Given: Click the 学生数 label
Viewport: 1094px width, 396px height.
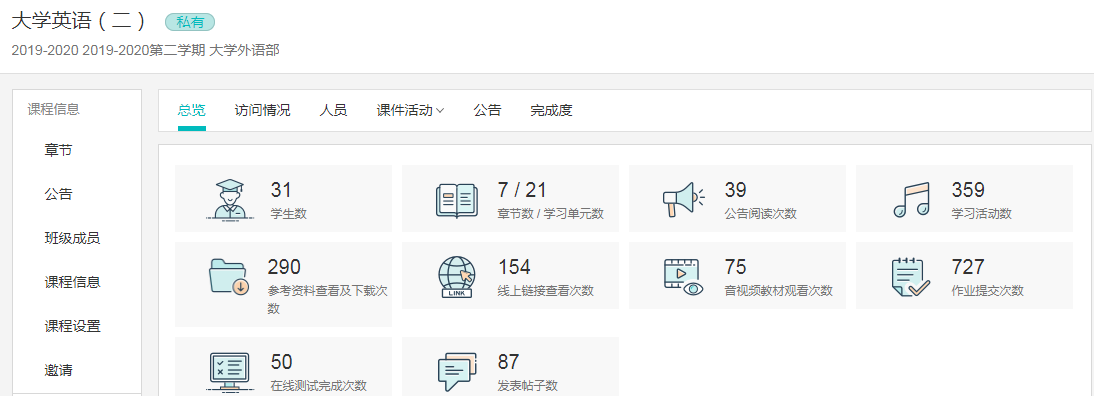Looking at the screenshot, I should (x=288, y=213).
